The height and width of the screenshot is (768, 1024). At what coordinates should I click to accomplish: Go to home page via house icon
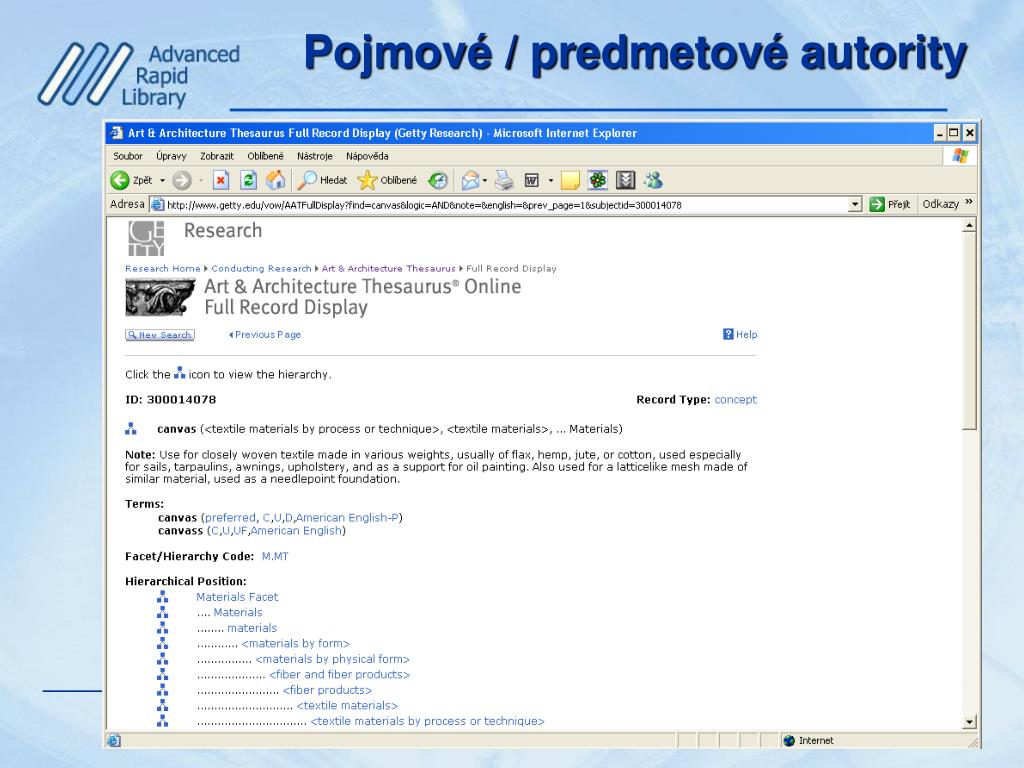click(x=276, y=180)
